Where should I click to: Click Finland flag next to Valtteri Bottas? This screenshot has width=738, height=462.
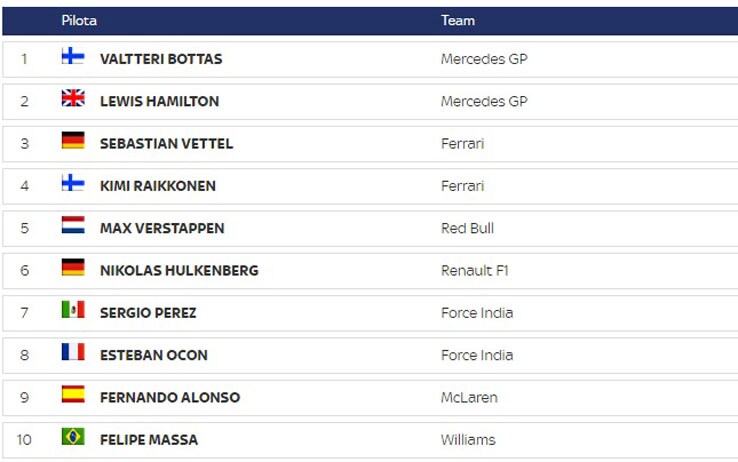click(73, 56)
